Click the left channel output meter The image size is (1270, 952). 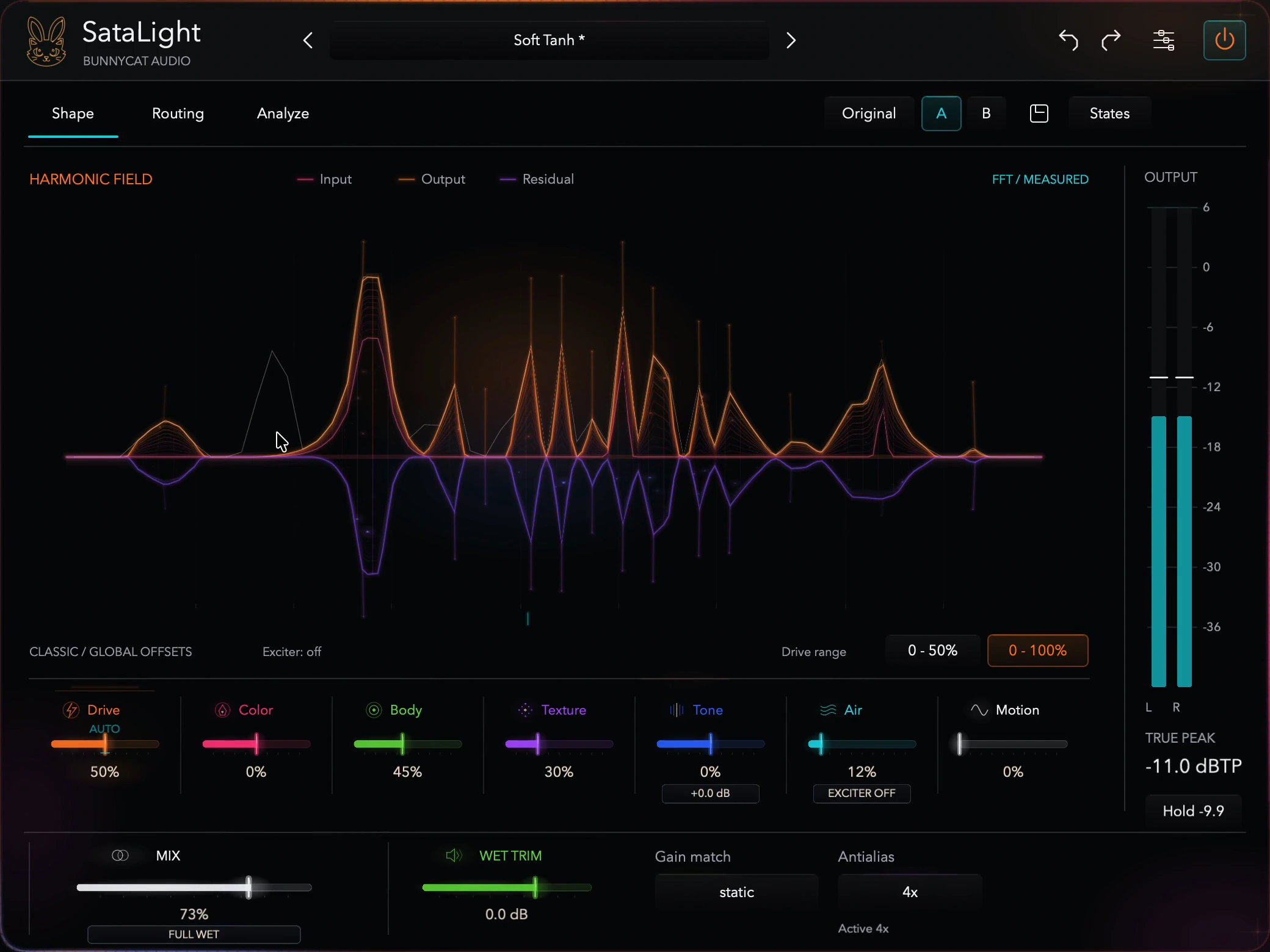pyautogui.click(x=1158, y=447)
